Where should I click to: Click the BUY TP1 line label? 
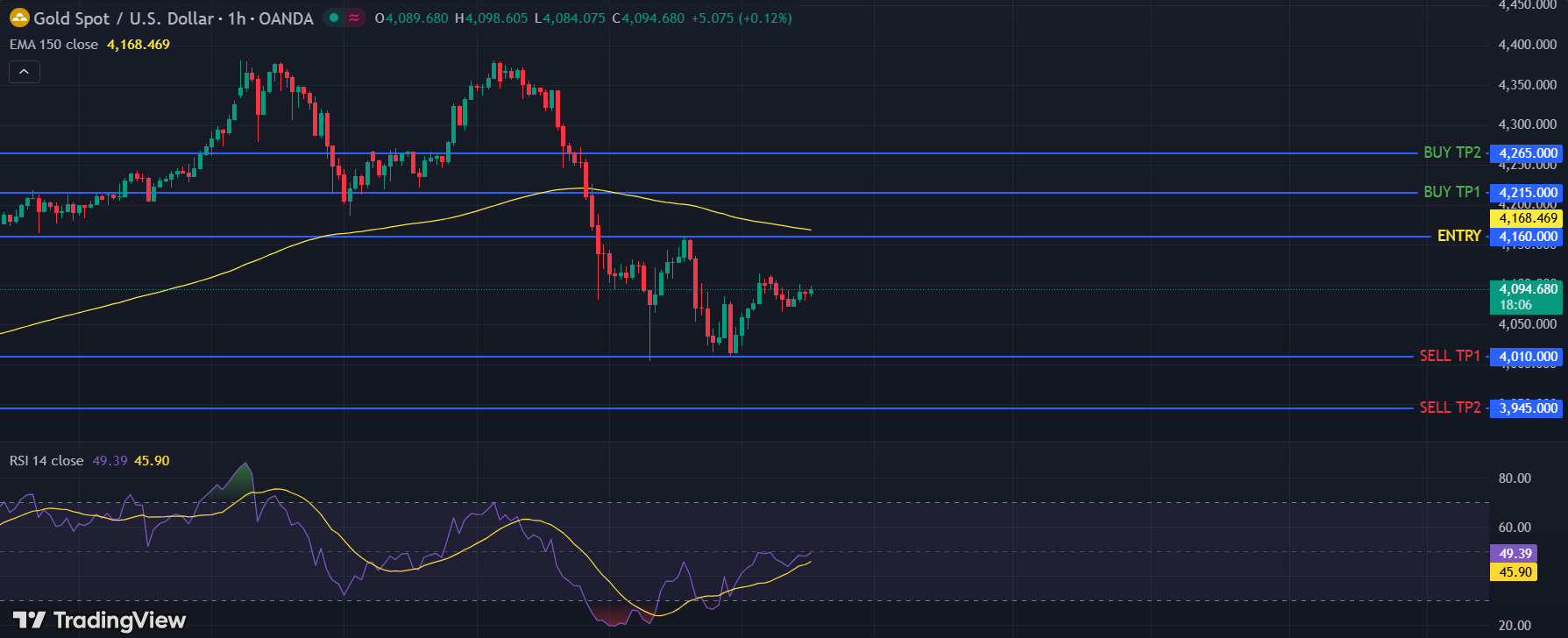point(1451,192)
